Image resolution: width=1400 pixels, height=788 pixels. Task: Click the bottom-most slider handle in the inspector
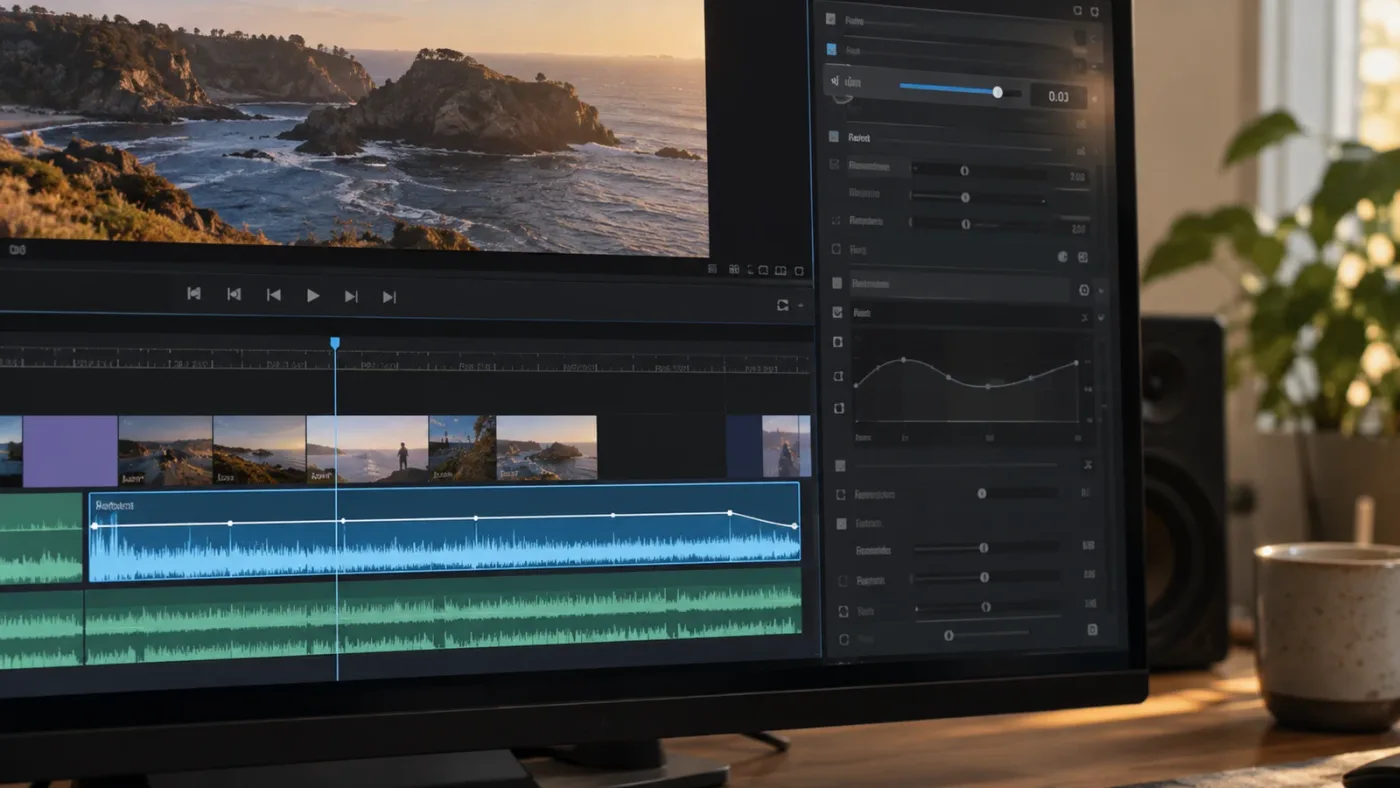click(949, 635)
